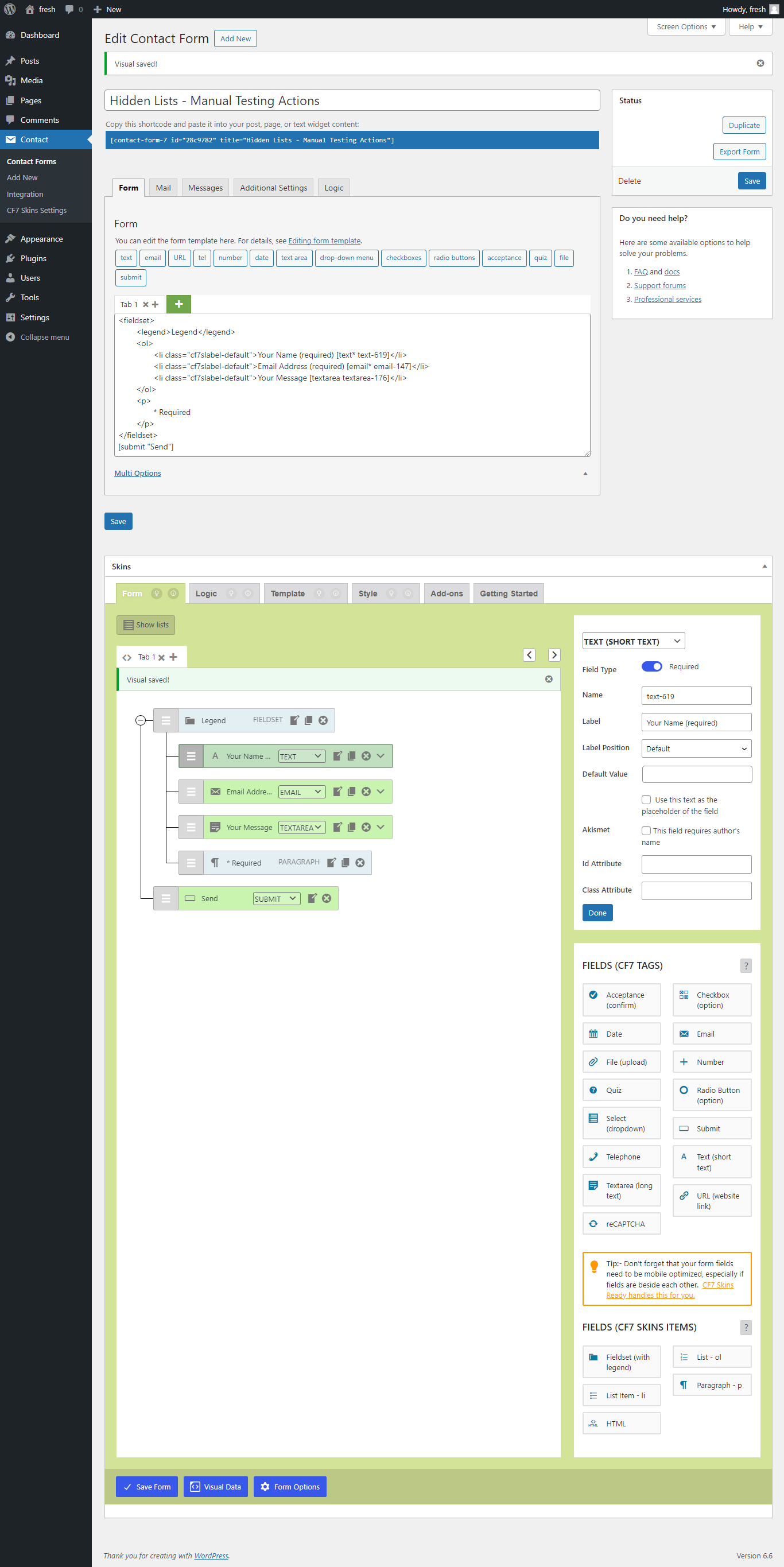Dismiss the top Visual saved notice
This screenshot has height=1567, width=784.
(760, 63)
